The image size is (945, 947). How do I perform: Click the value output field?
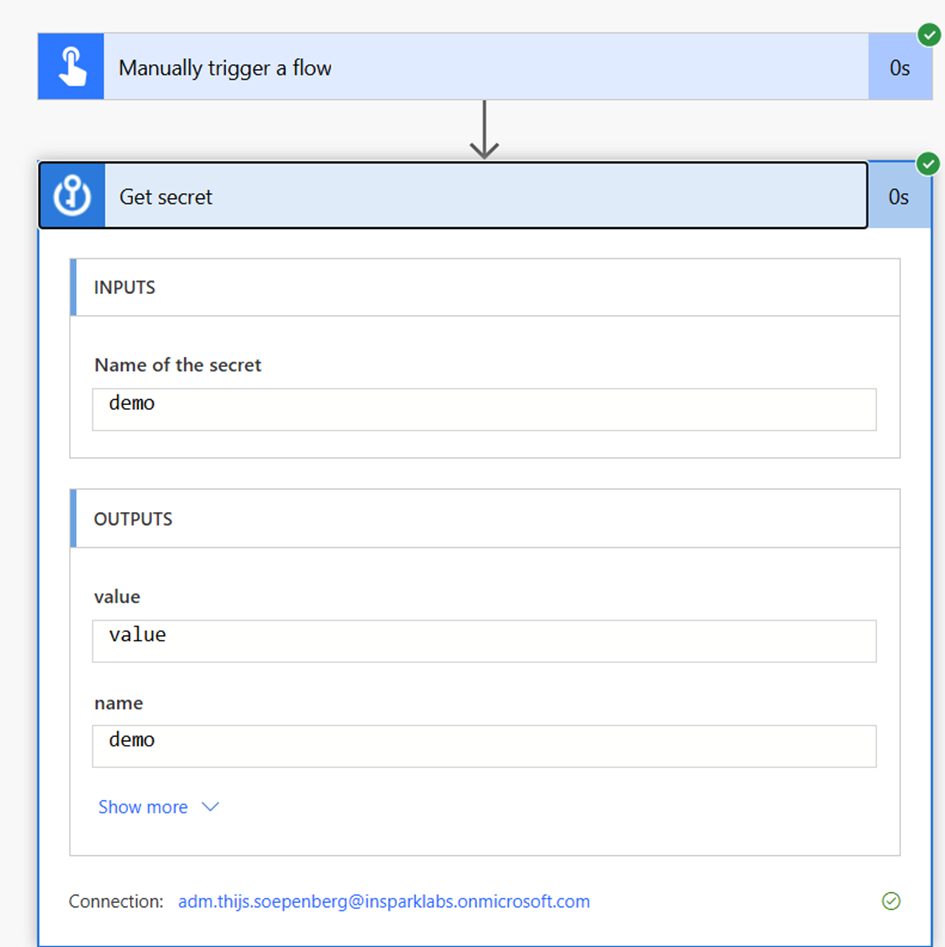pyautogui.click(x=484, y=641)
